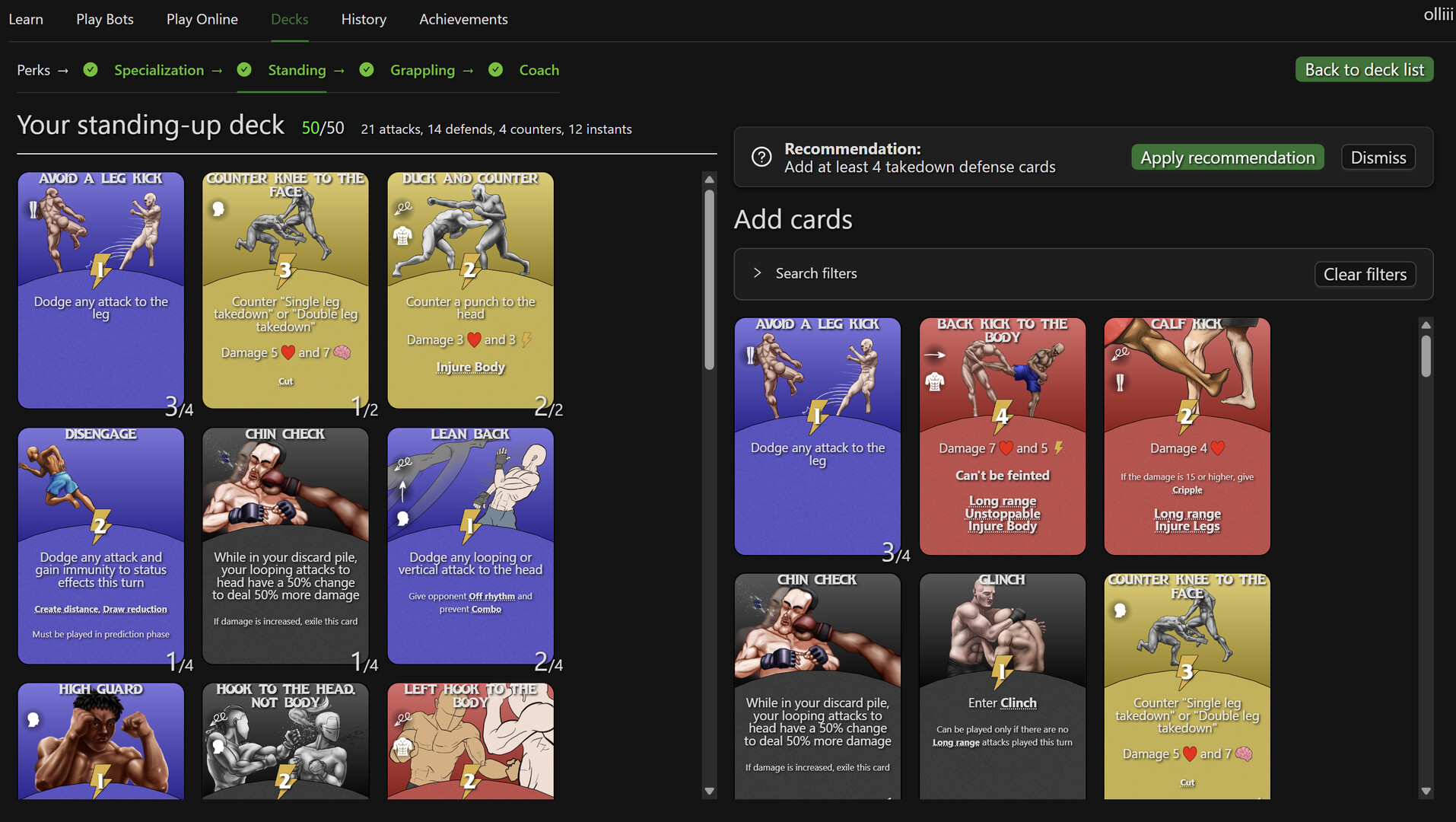Dismiss the takedown defense recommendation

coord(1378,157)
